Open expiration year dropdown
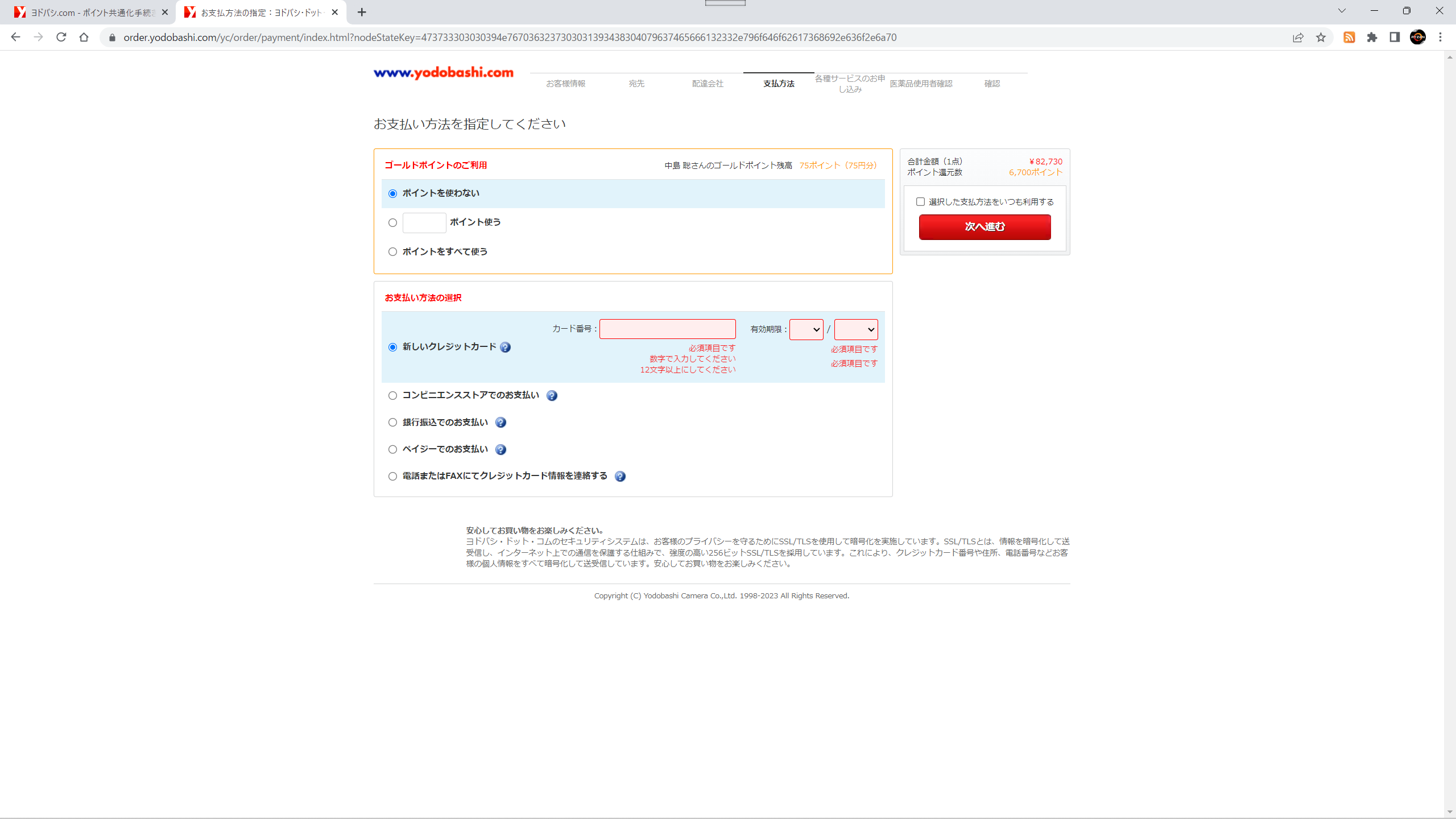 855,330
